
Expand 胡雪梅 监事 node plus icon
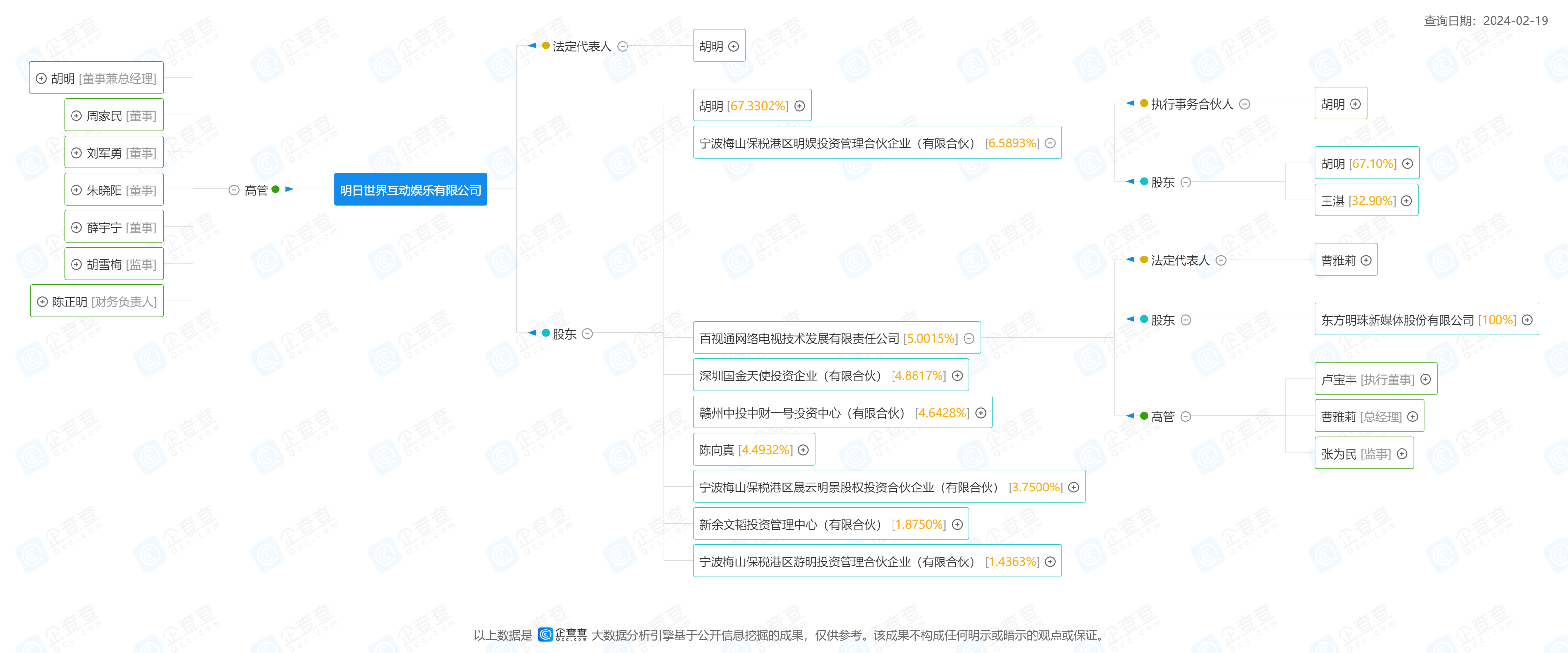(x=76, y=264)
